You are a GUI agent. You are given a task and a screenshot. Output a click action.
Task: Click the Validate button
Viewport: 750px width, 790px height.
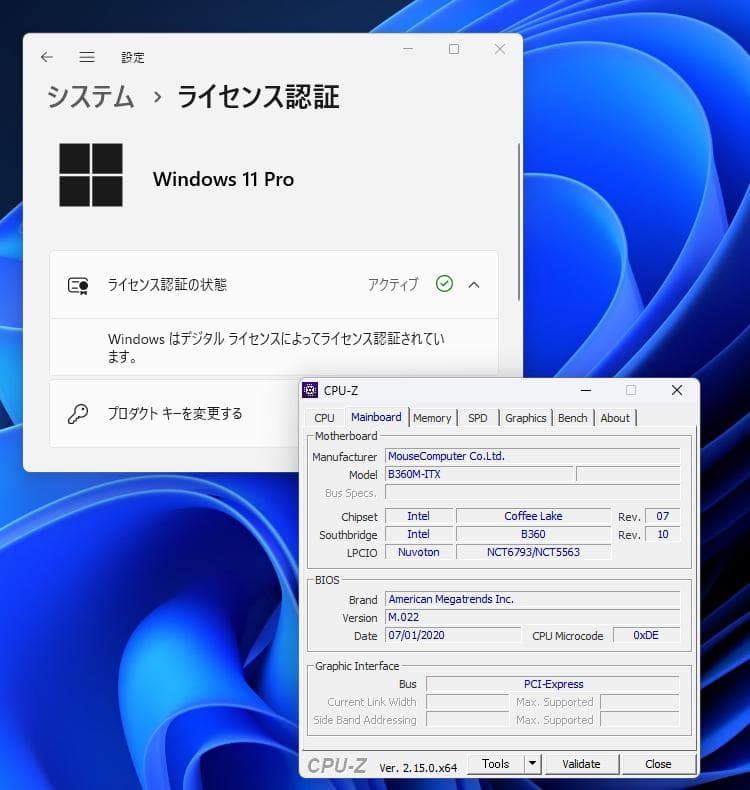point(581,764)
